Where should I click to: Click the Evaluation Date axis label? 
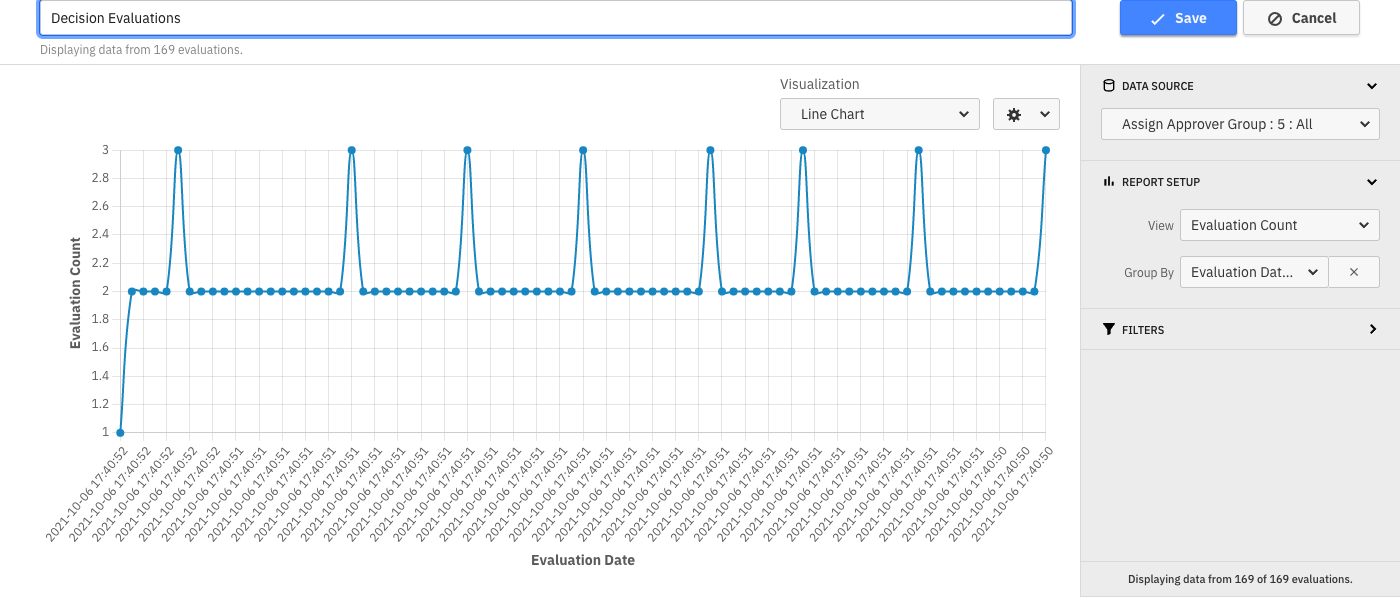coord(583,560)
